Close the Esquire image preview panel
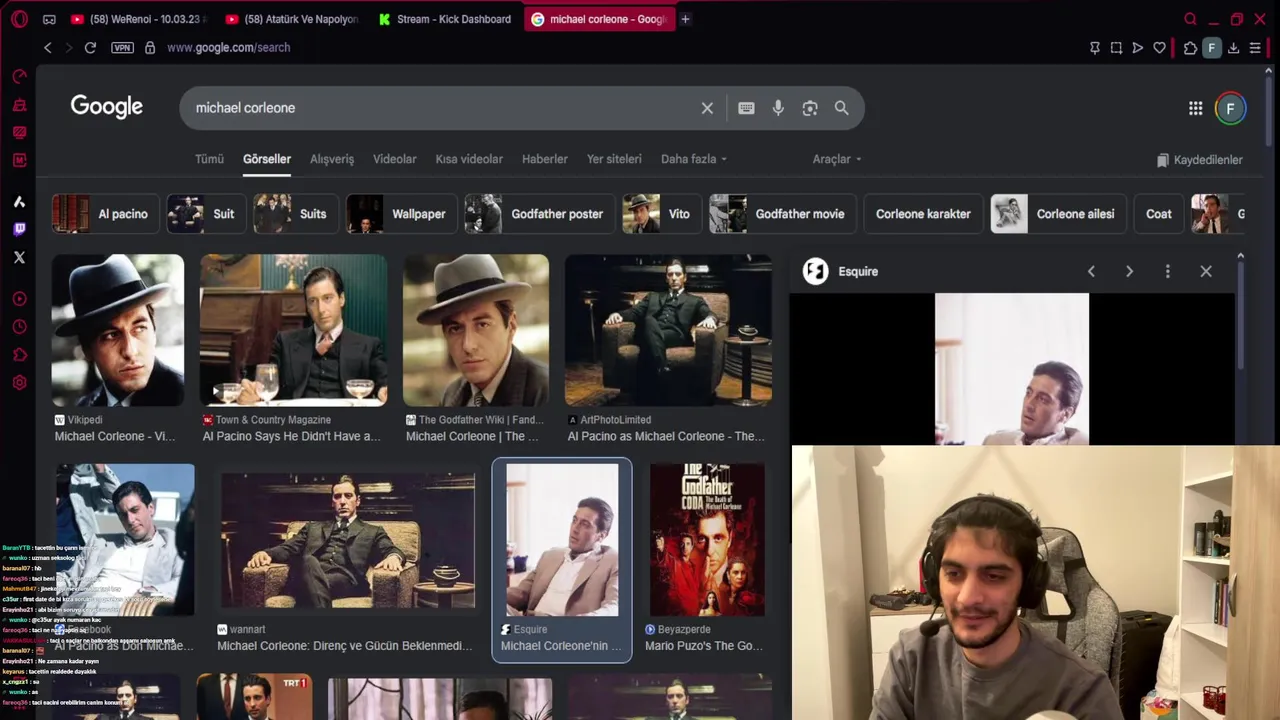Viewport: 1280px width, 720px height. pyautogui.click(x=1206, y=271)
